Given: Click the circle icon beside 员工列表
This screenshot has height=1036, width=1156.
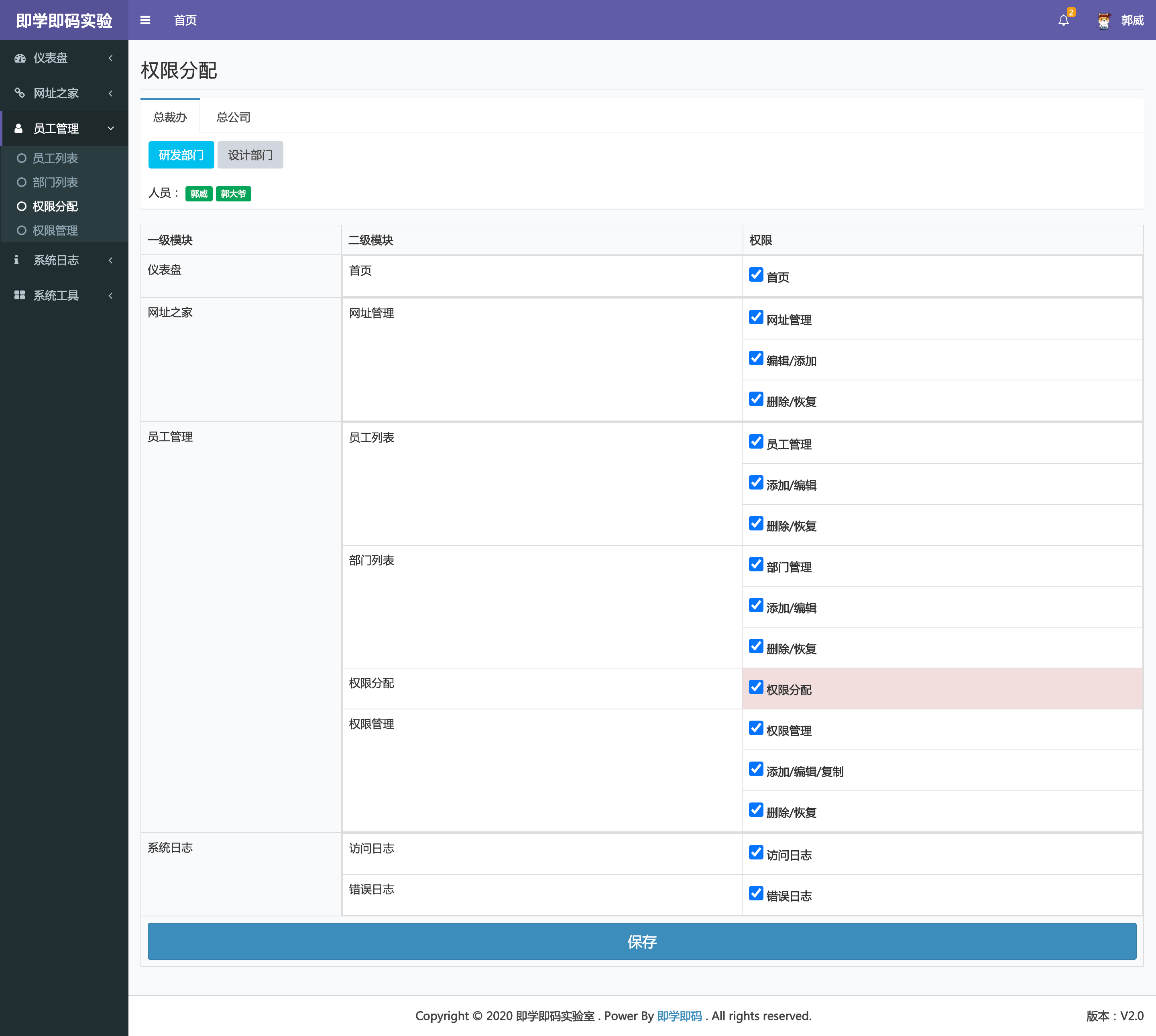Looking at the screenshot, I should coord(22,158).
